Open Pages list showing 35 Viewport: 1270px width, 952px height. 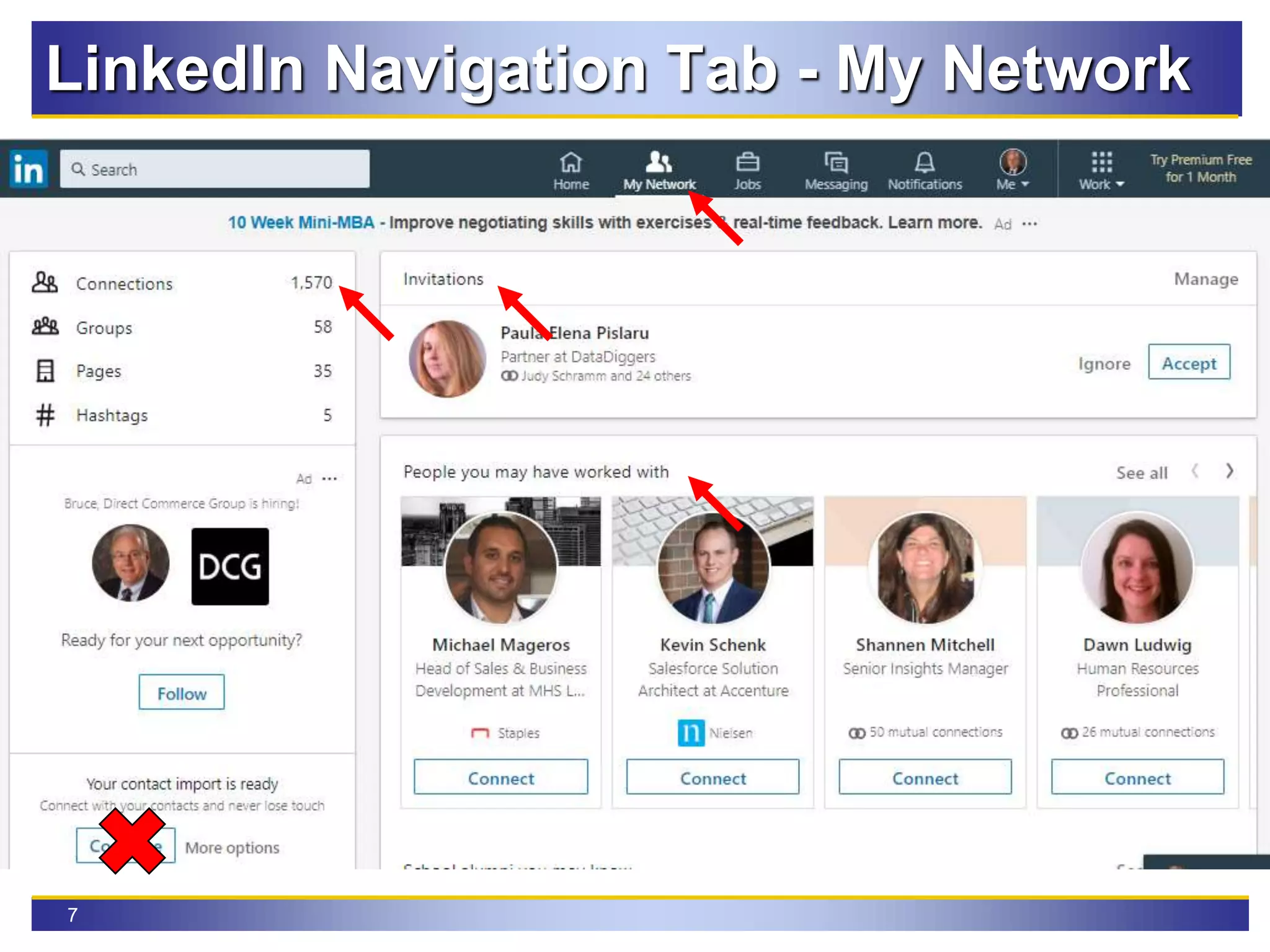coord(182,371)
